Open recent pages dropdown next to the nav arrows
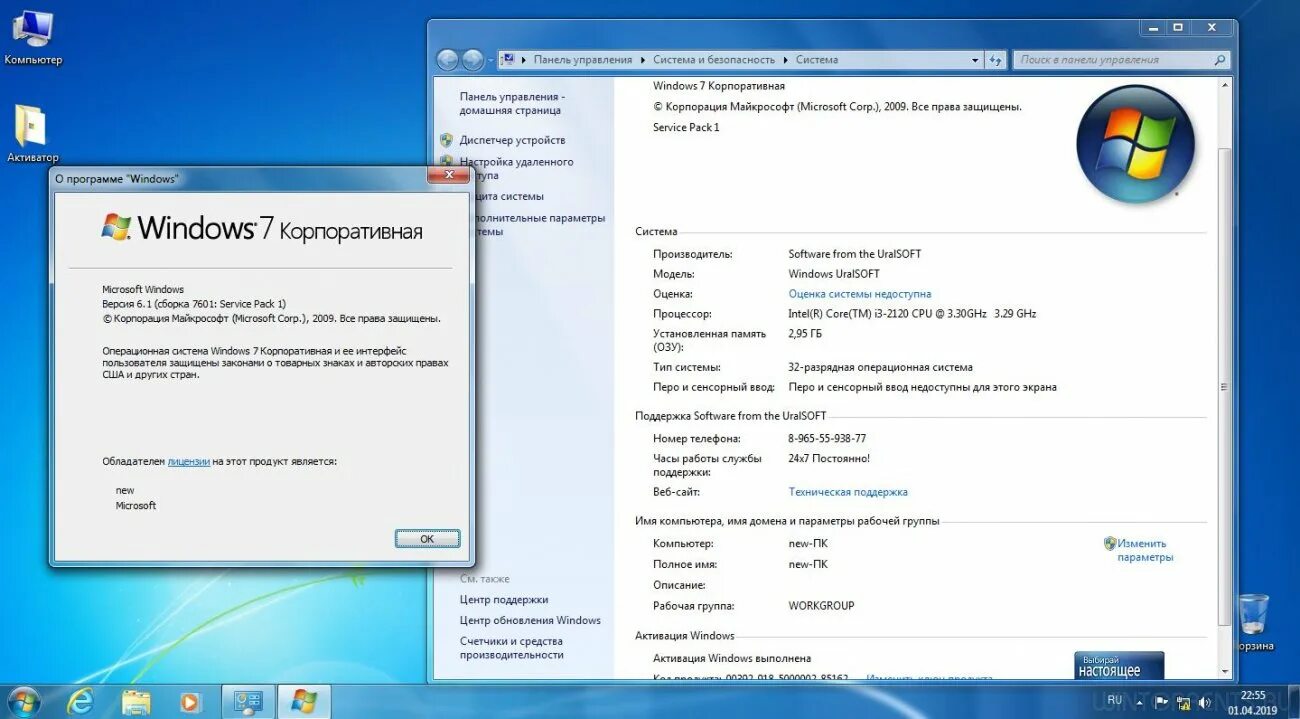Viewport: 1300px width, 719px height. 490,60
